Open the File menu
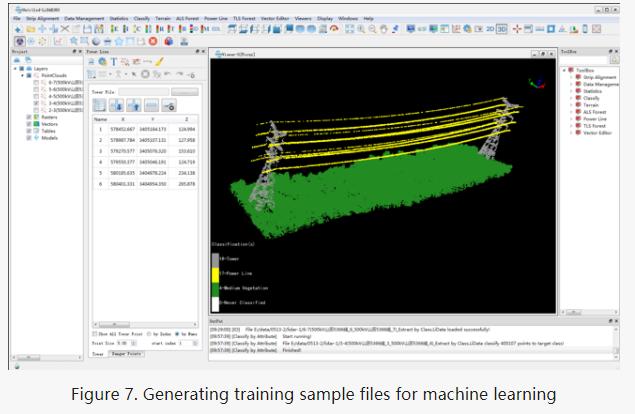The height and width of the screenshot is (414, 635). tap(17, 19)
